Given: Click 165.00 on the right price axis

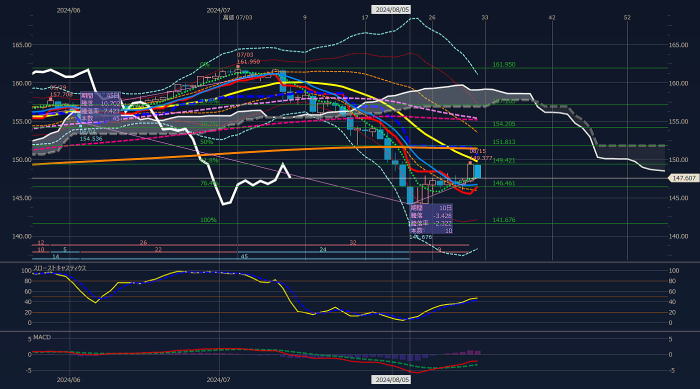Looking at the screenshot, I should [x=678, y=45].
